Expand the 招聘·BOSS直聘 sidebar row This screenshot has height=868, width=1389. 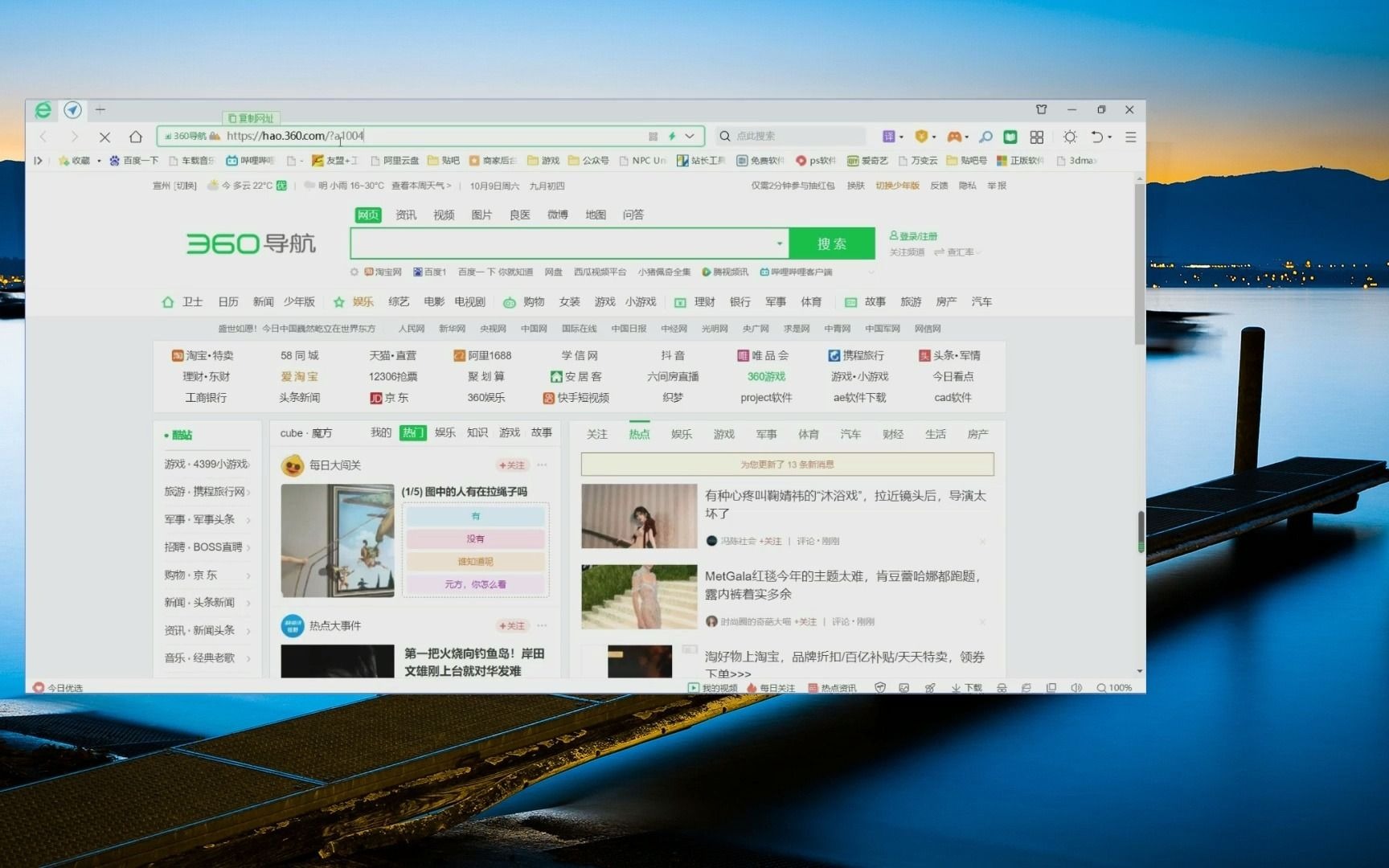(x=207, y=547)
